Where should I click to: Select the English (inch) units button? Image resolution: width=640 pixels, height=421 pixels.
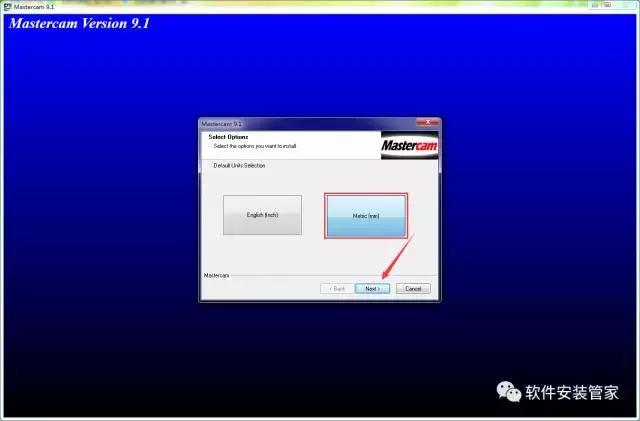(x=262, y=215)
